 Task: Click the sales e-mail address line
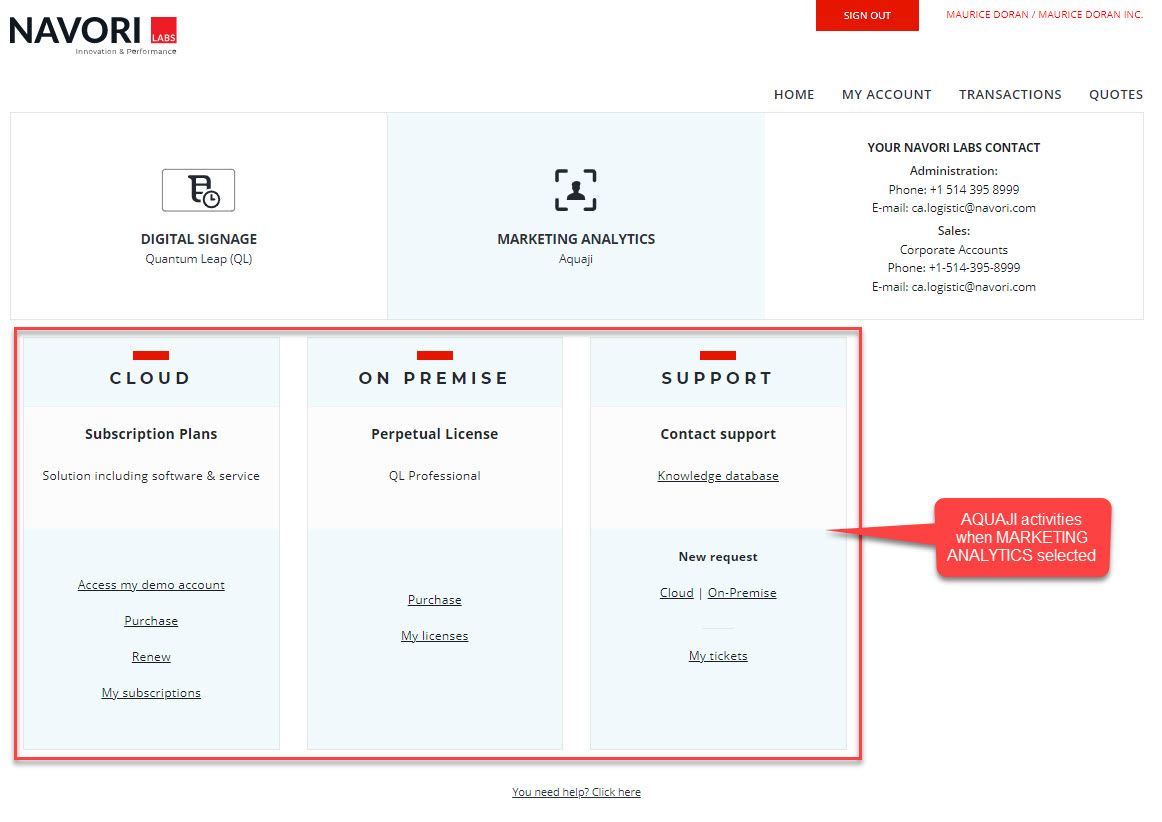(954, 287)
